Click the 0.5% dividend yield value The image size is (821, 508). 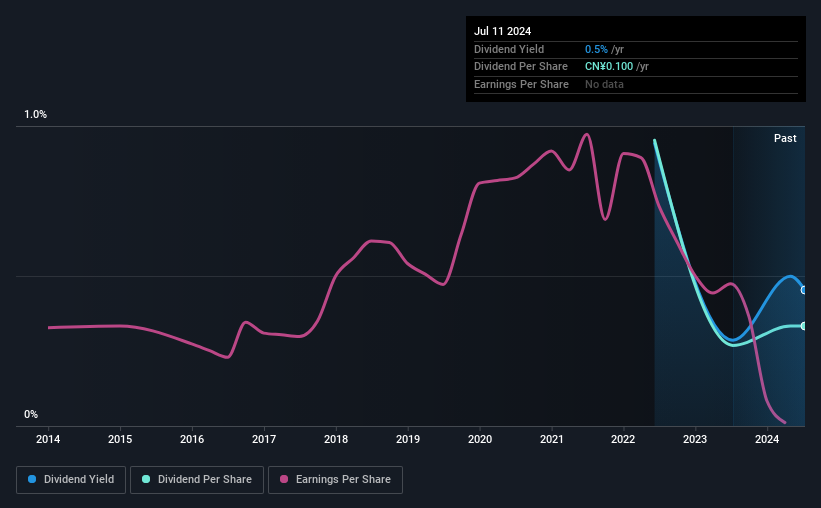596,49
